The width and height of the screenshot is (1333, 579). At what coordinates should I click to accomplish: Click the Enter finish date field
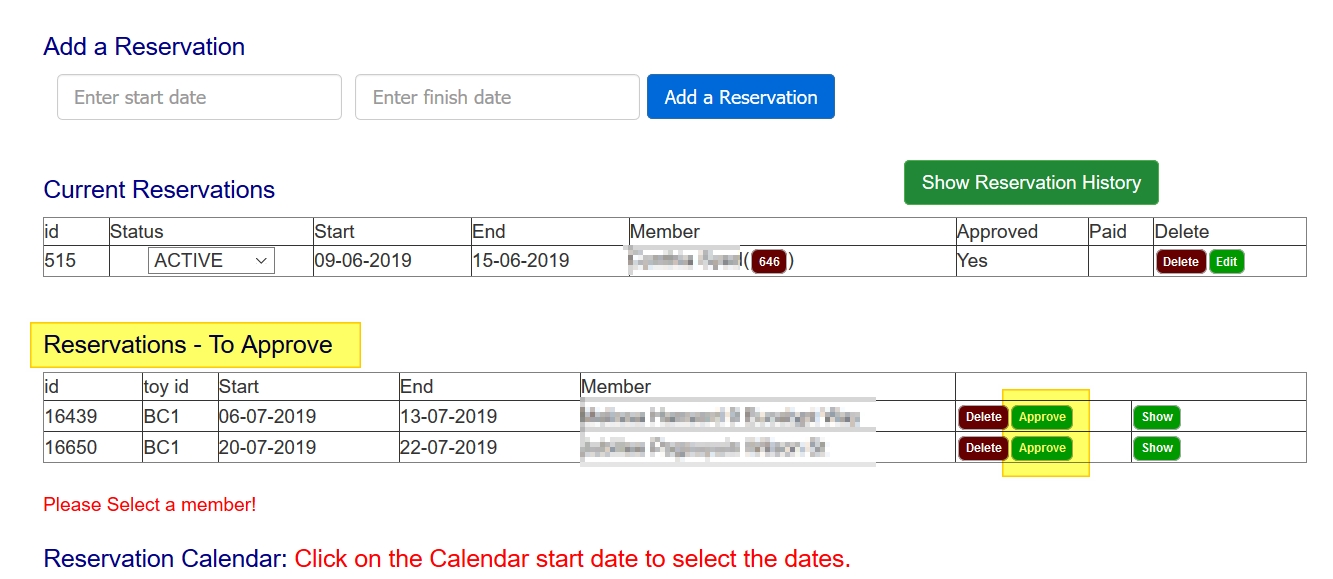[x=497, y=97]
